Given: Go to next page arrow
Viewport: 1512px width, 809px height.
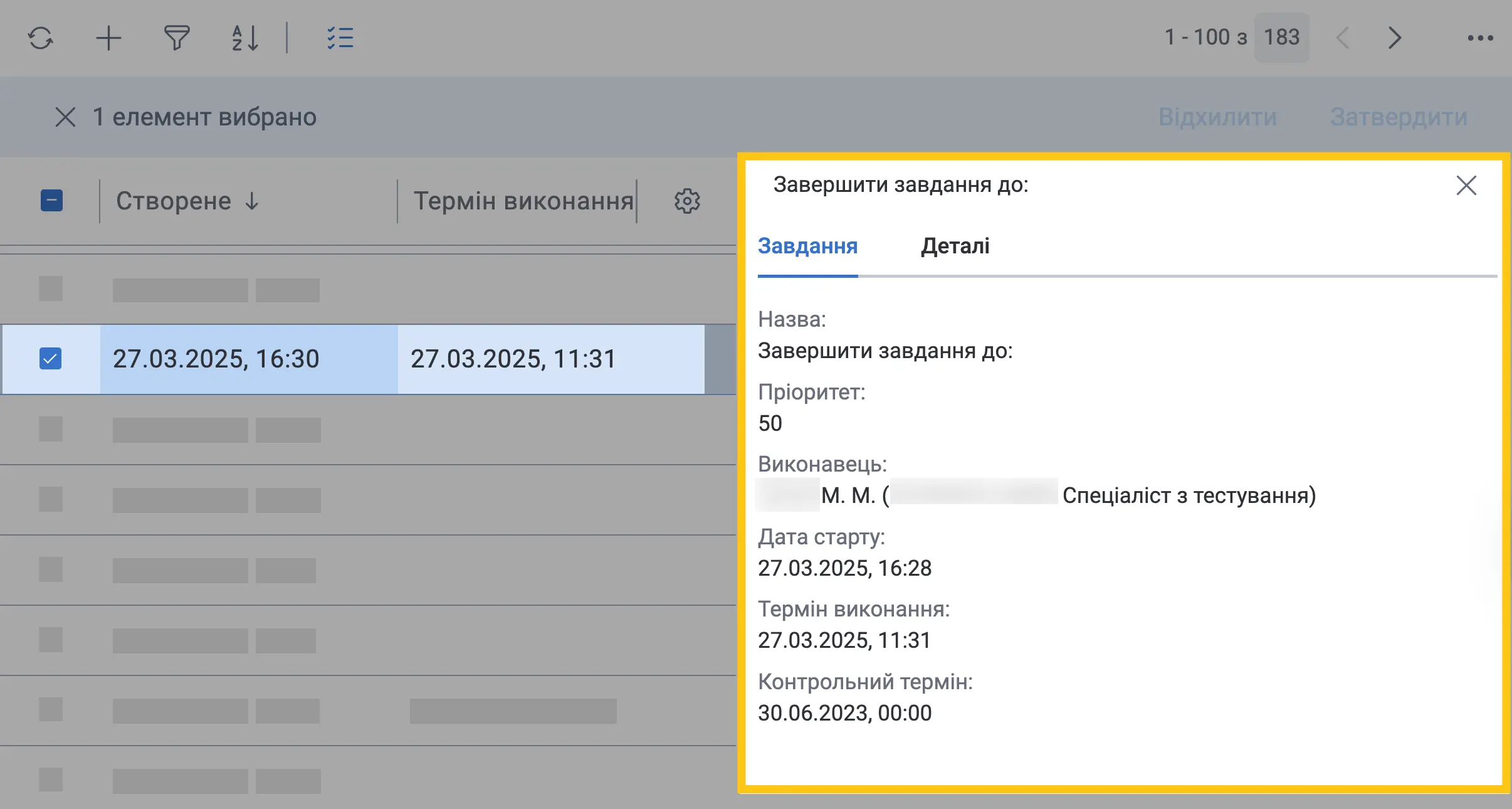Looking at the screenshot, I should 1395,38.
